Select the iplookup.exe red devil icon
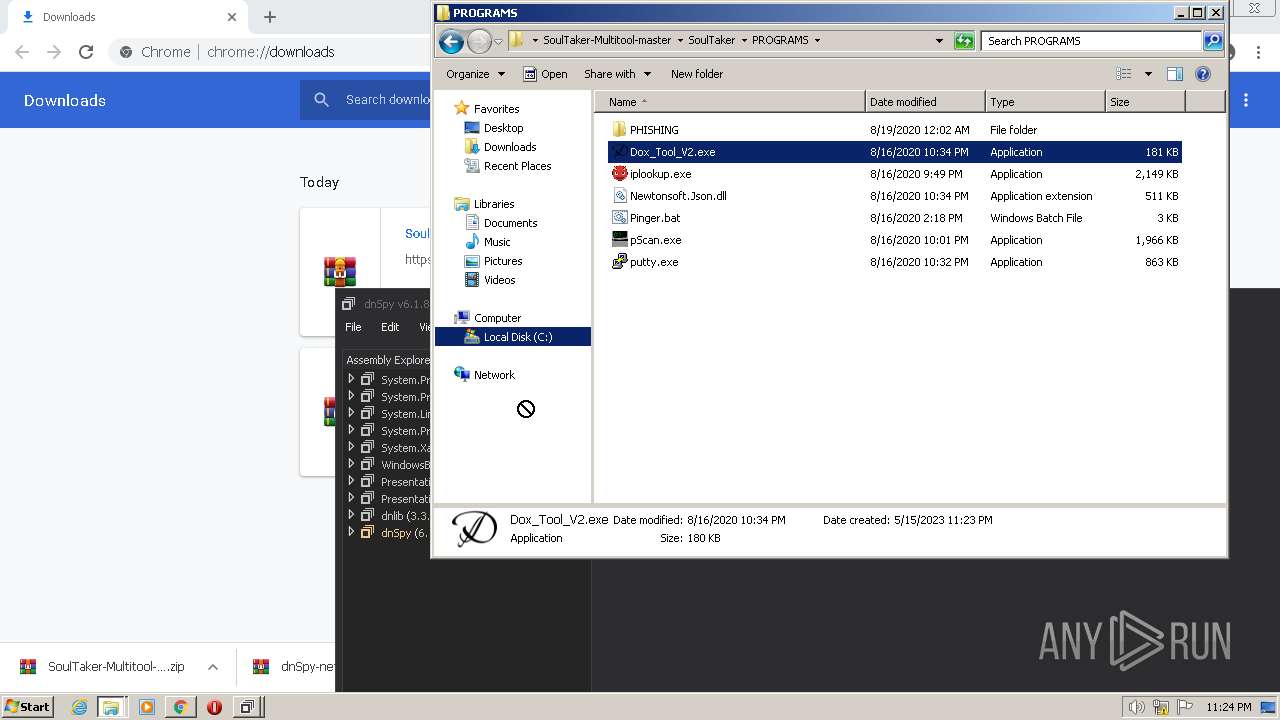The image size is (1280, 720). click(x=620, y=174)
